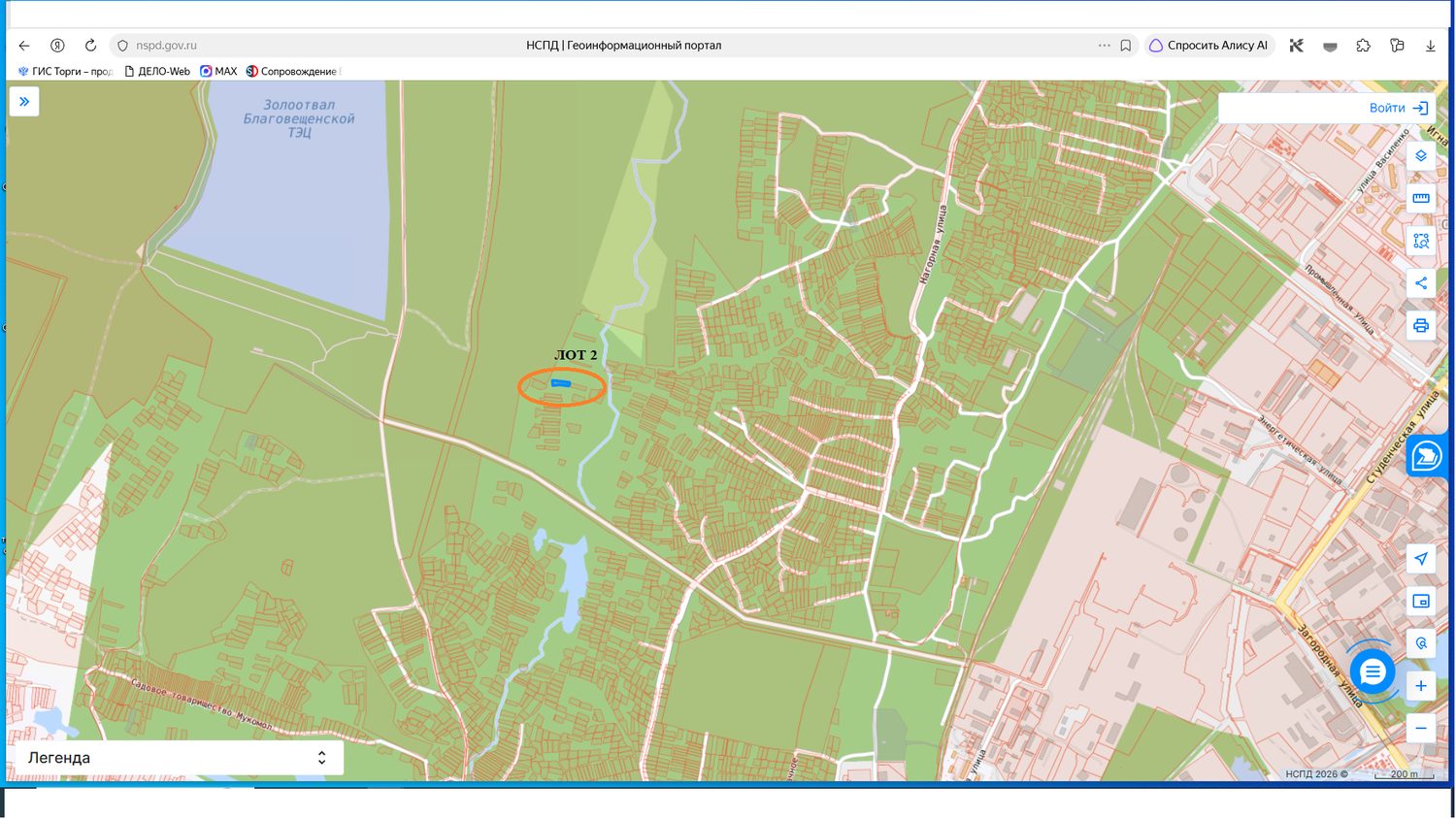The width and height of the screenshot is (1456, 819).
Task: Open site protection shield icon
Action: (x=122, y=46)
